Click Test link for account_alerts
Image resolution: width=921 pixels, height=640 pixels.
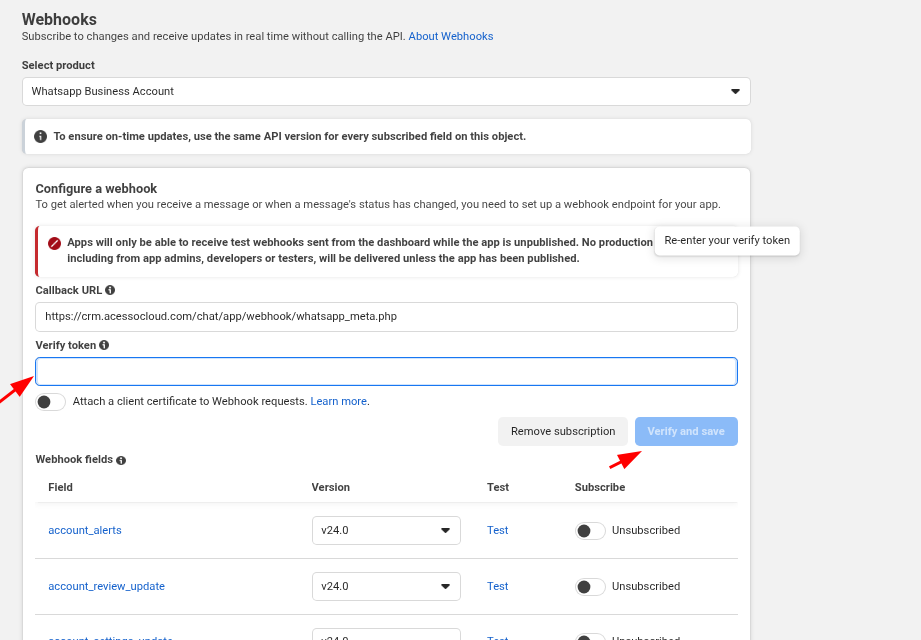[497, 530]
